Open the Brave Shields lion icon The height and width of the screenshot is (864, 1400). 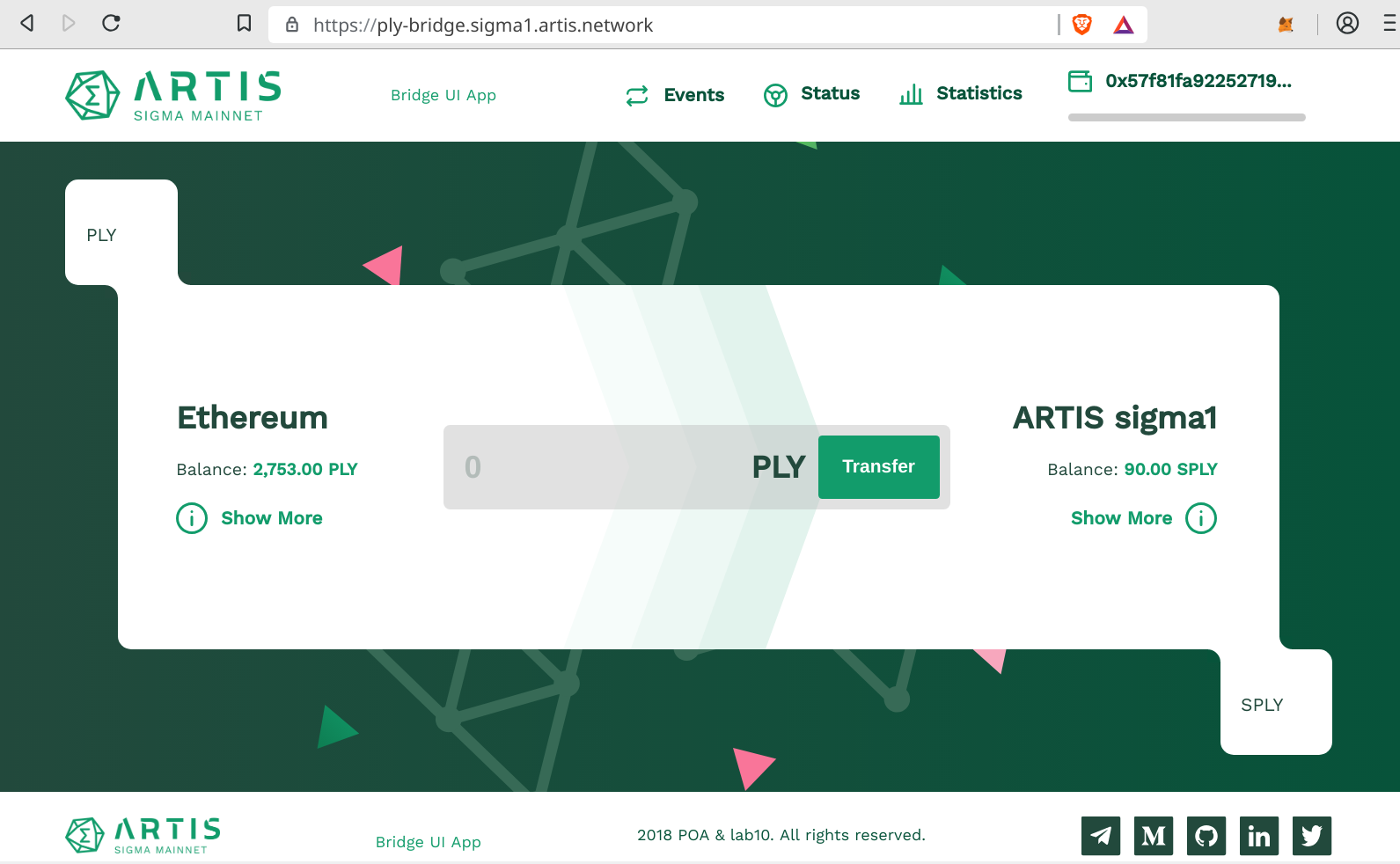click(x=1082, y=25)
